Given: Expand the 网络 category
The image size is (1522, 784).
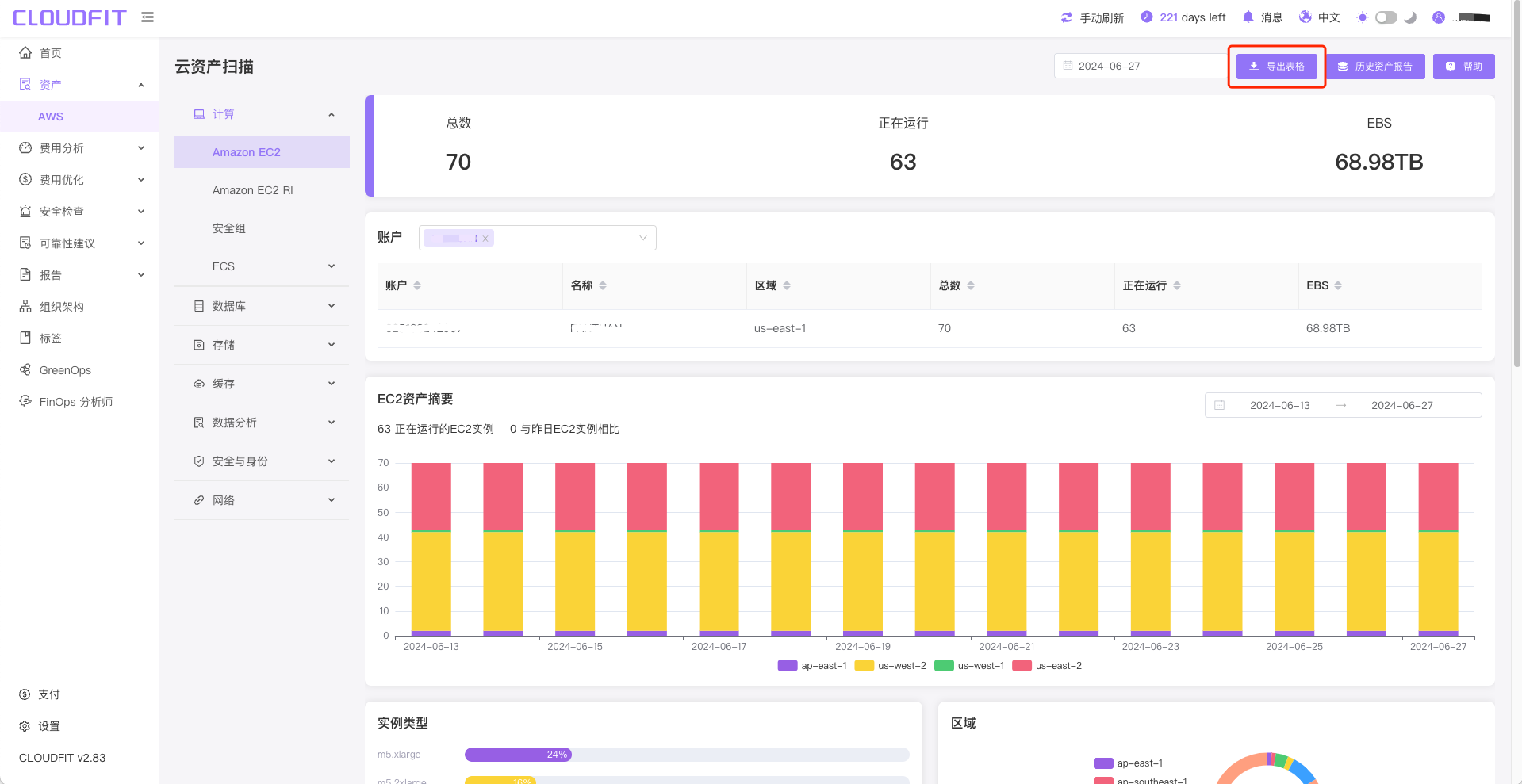Looking at the screenshot, I should [x=262, y=500].
